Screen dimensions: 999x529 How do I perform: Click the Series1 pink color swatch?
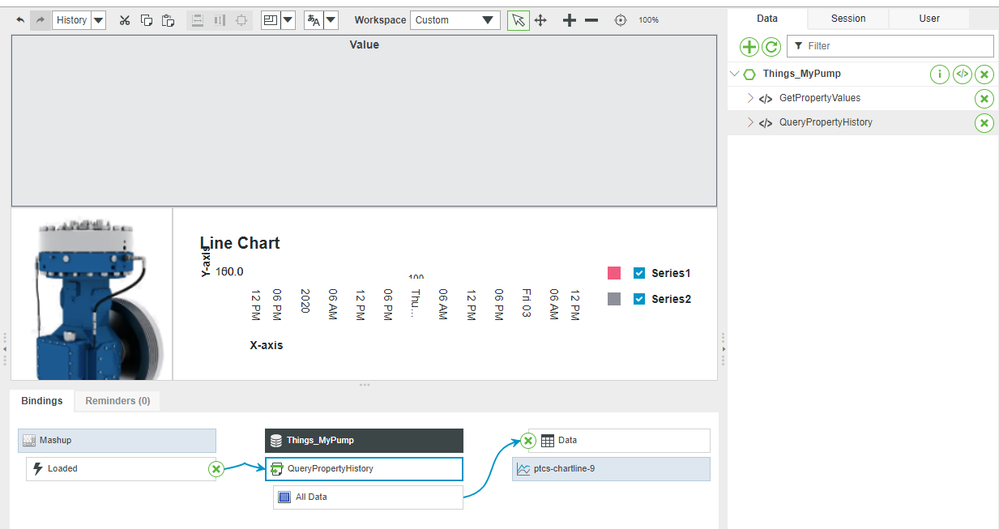614,273
